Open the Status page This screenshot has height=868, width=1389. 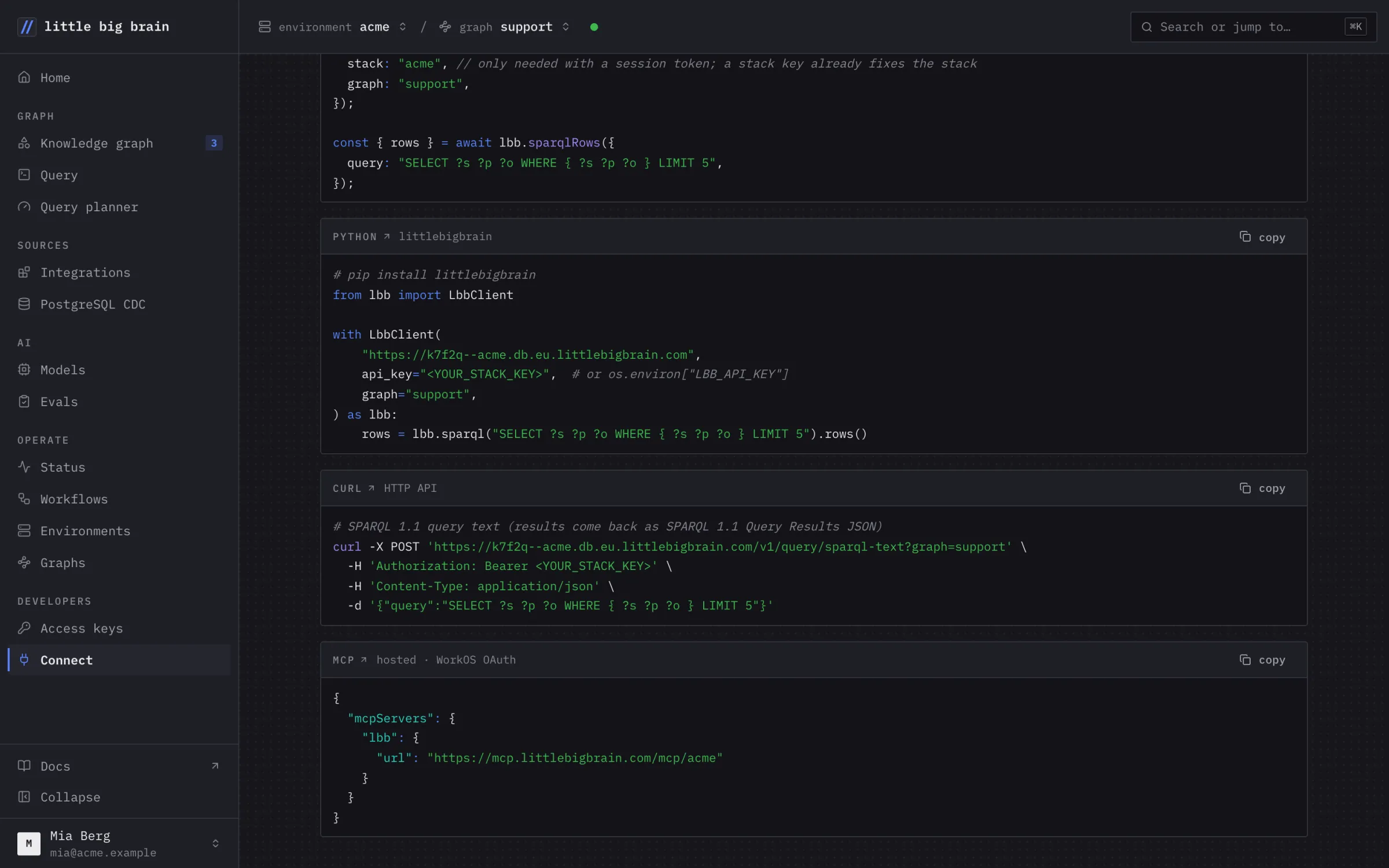(x=119, y=467)
